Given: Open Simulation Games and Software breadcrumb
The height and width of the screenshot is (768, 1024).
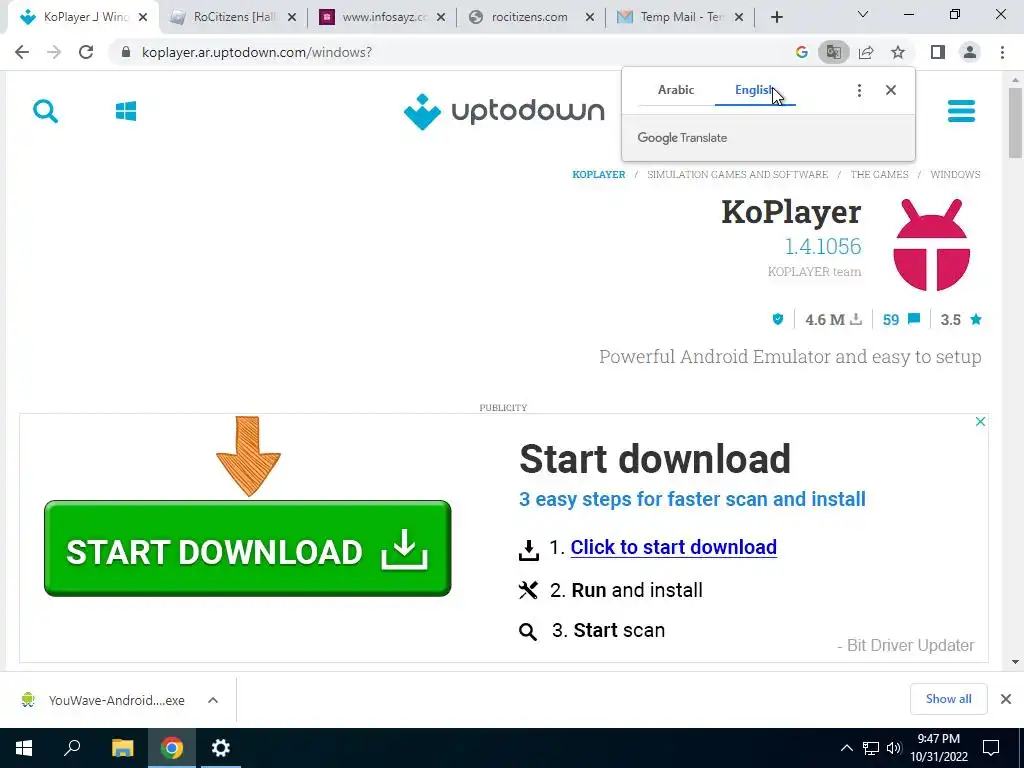Looking at the screenshot, I should pos(737,174).
